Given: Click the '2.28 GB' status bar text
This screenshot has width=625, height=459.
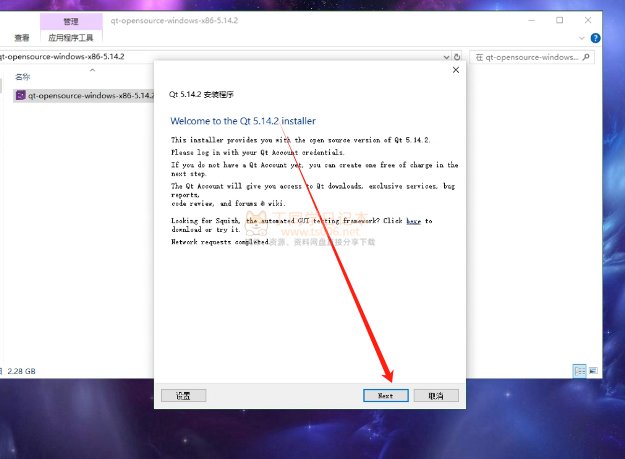Looking at the screenshot, I should click(x=22, y=371).
